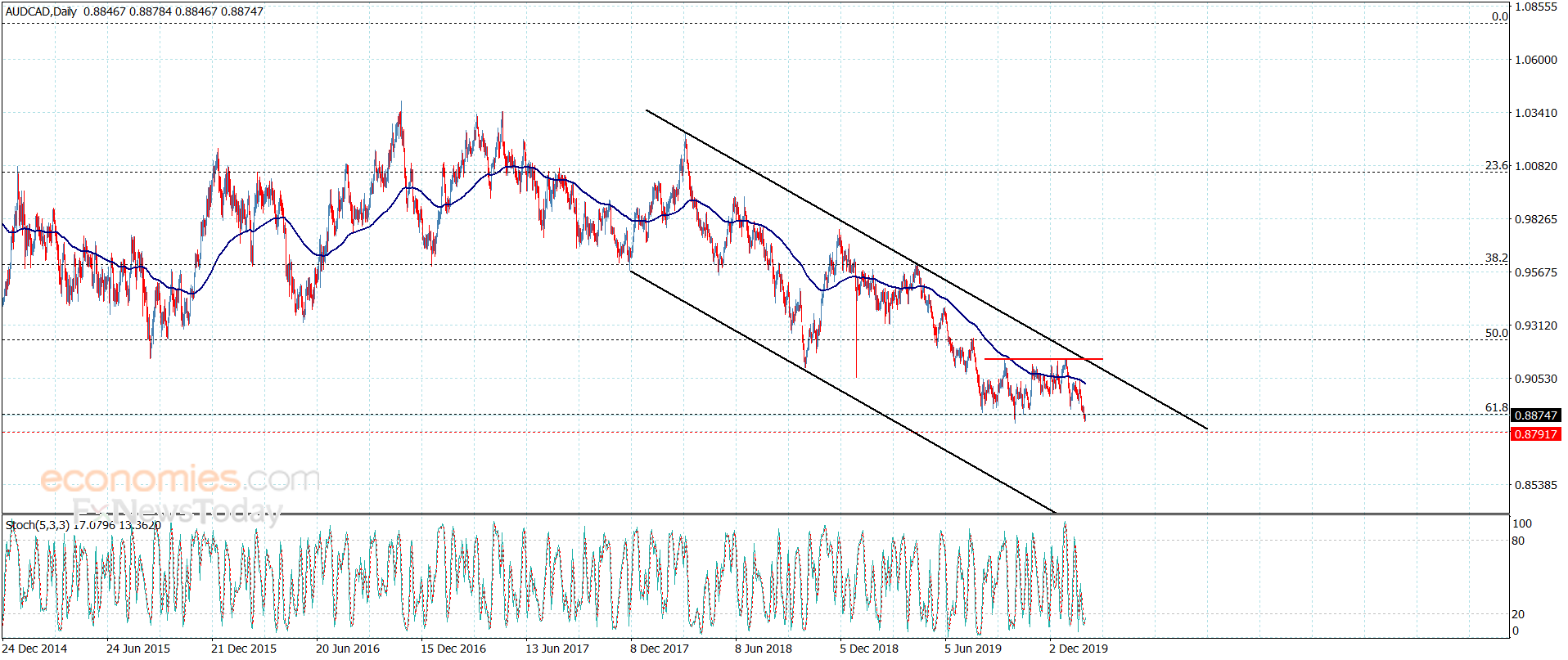Click the 0.98265 price axis label

click(x=1536, y=219)
